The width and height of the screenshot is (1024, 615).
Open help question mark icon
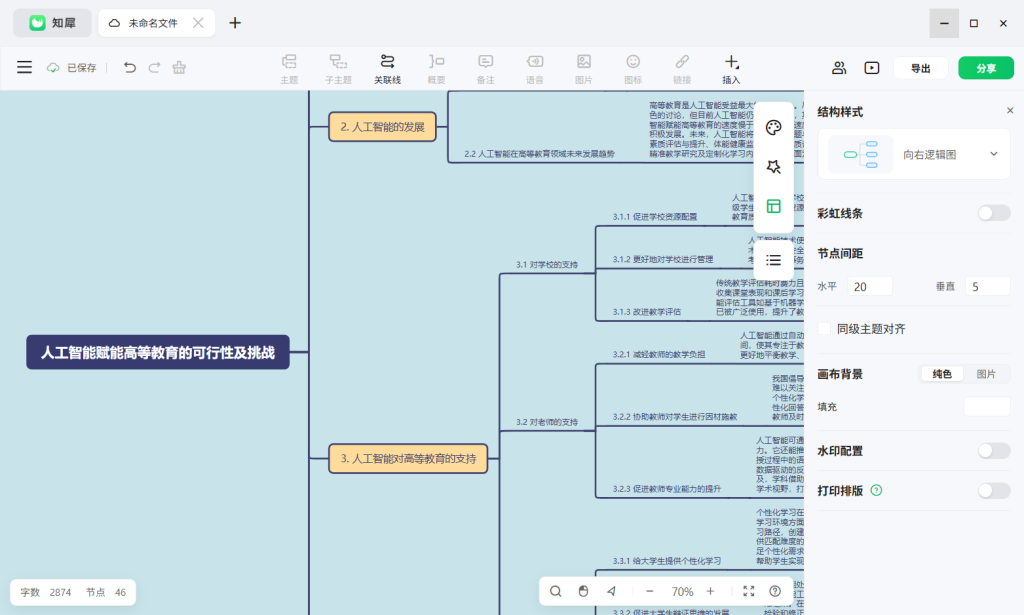click(x=775, y=591)
